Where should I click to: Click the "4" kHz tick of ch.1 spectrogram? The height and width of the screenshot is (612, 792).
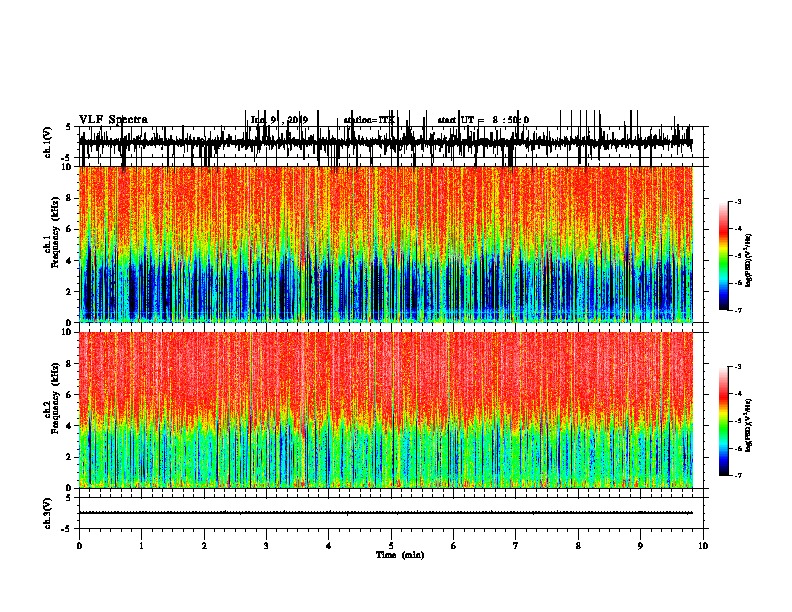click(70, 261)
